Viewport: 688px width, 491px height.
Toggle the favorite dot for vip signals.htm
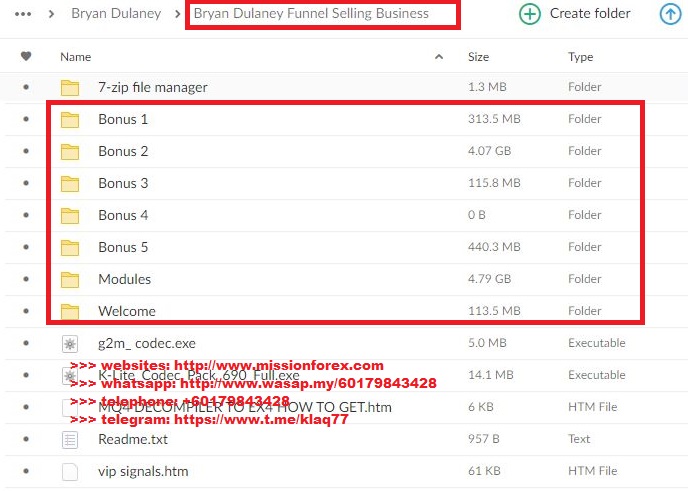point(26,471)
